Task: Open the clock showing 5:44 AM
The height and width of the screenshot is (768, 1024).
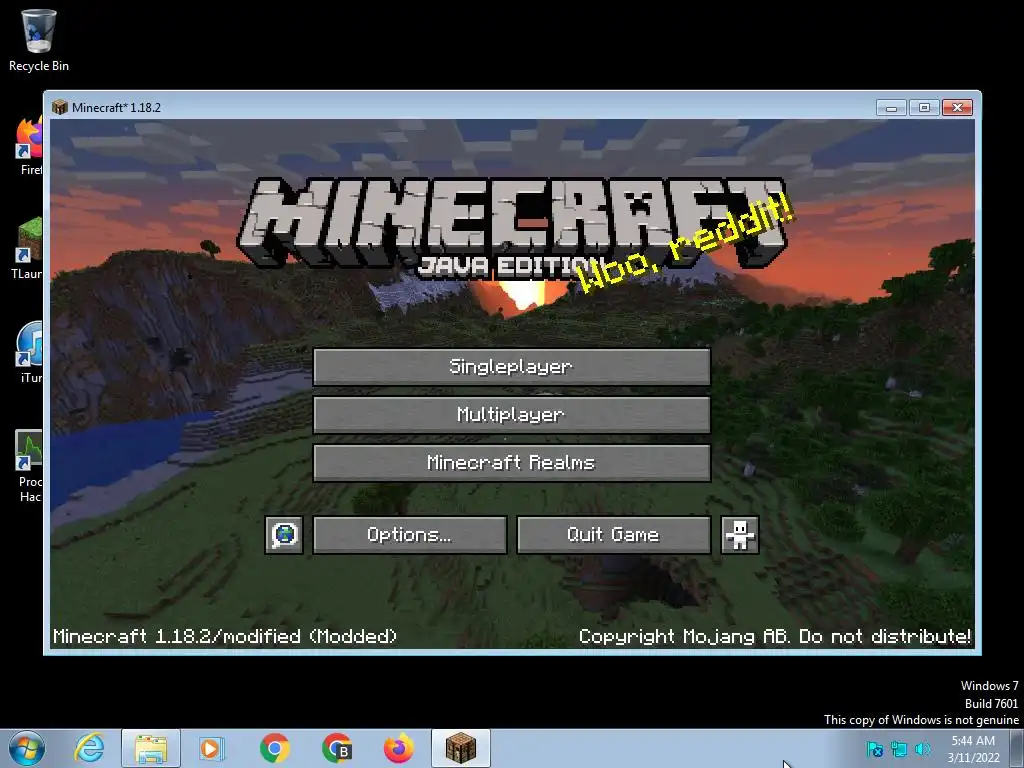Action: (x=973, y=748)
